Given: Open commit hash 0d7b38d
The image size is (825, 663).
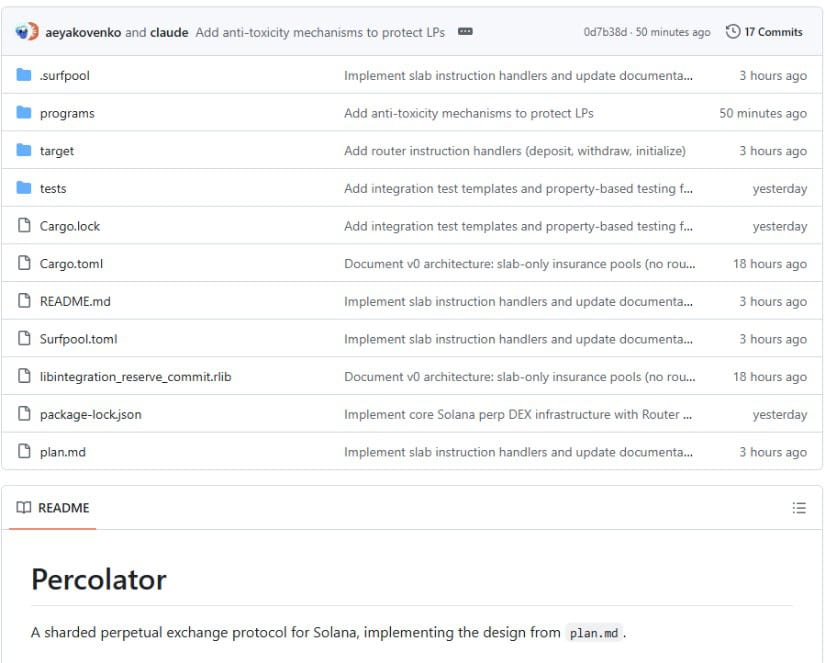Looking at the screenshot, I should tap(606, 32).
